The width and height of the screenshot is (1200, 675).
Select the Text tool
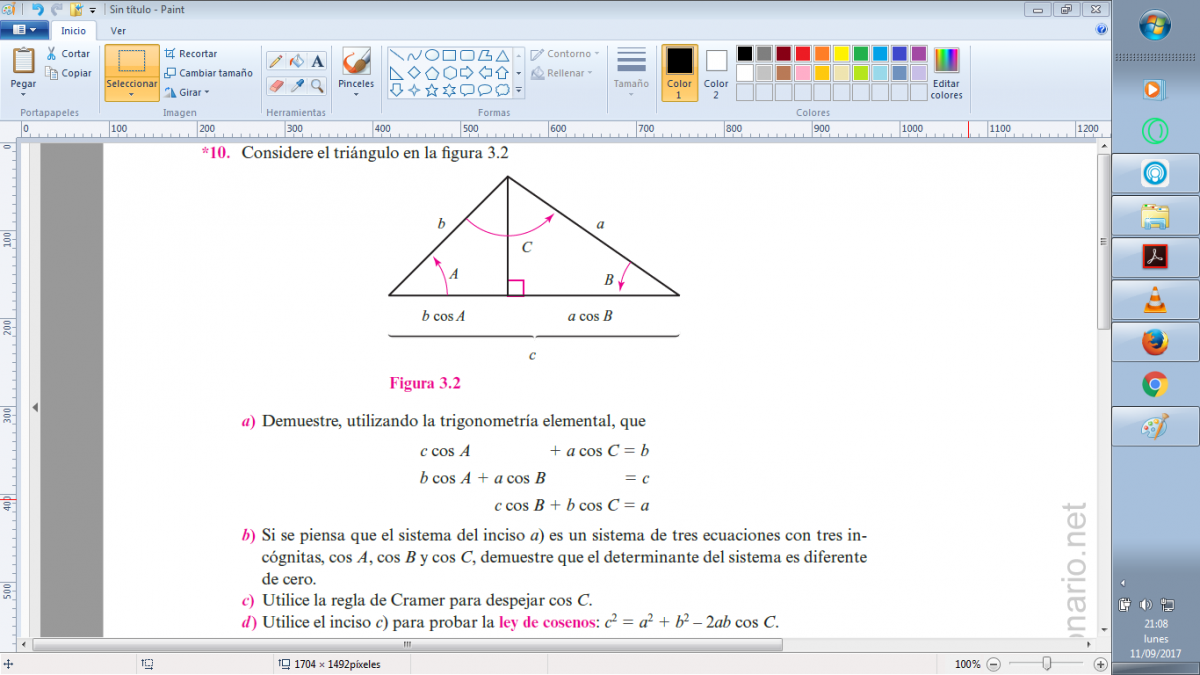[317, 61]
